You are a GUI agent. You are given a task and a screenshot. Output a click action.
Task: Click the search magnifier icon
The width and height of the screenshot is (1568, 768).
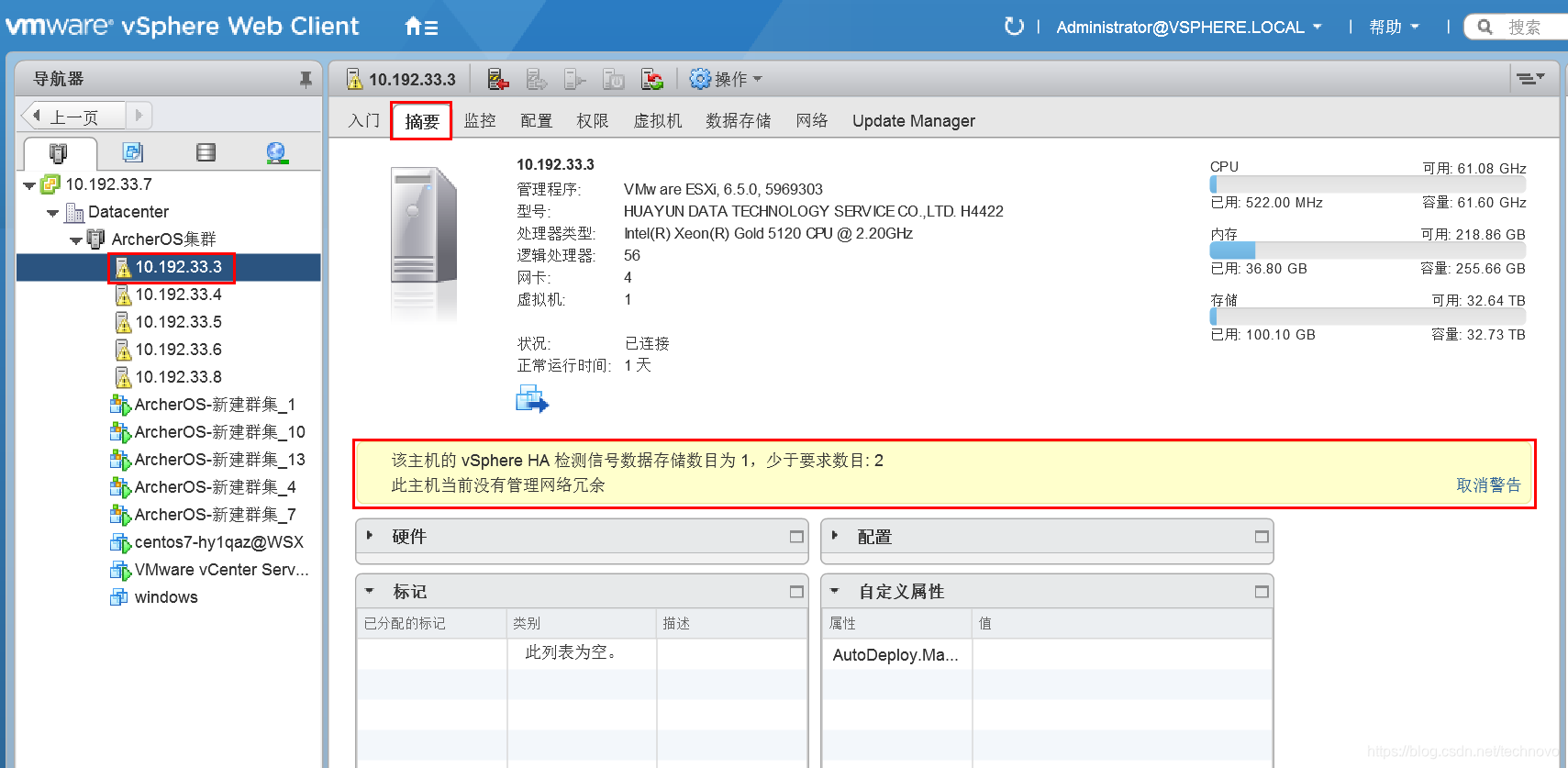pyautogui.click(x=1485, y=28)
